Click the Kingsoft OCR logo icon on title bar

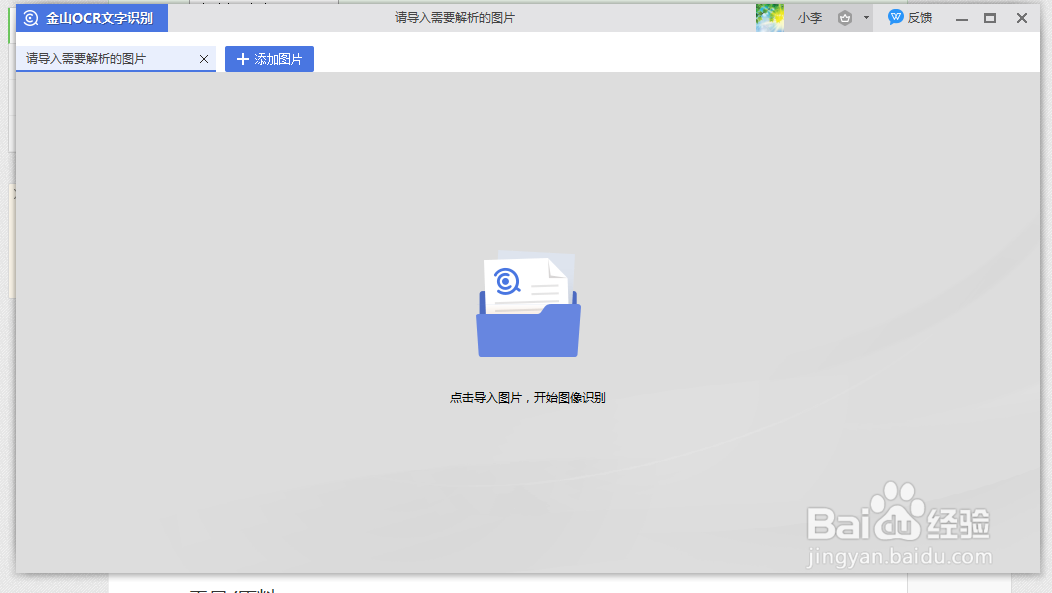pyautogui.click(x=31, y=17)
